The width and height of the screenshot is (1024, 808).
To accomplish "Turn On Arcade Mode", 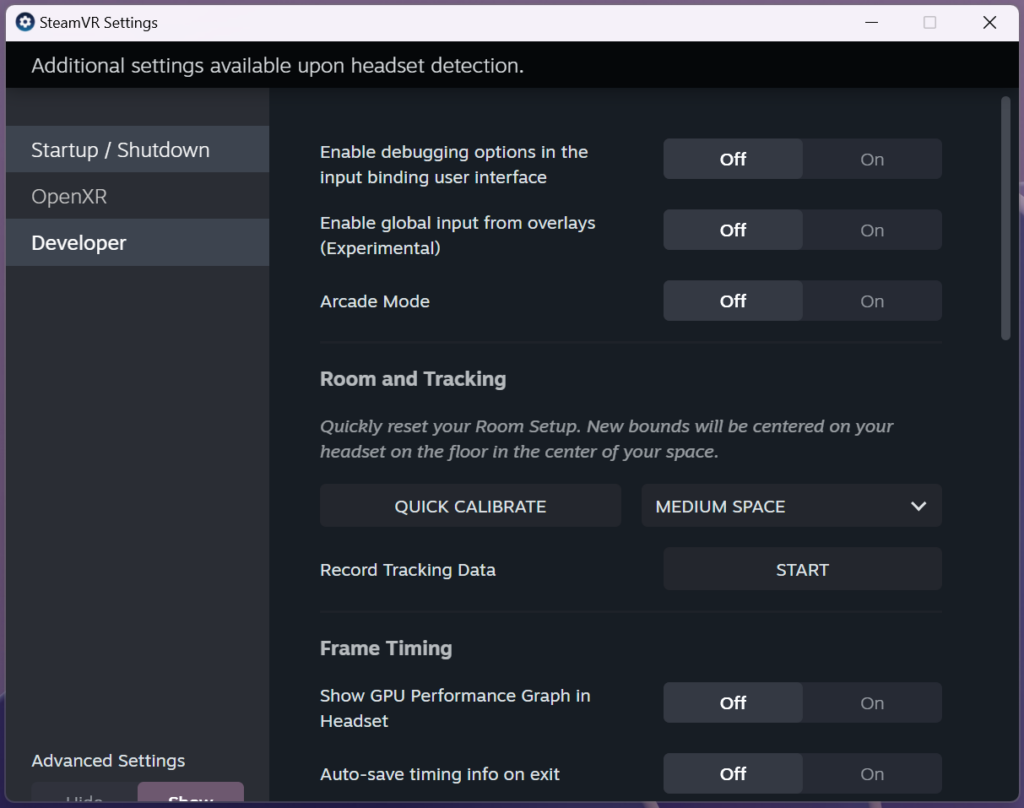I will click(x=871, y=301).
